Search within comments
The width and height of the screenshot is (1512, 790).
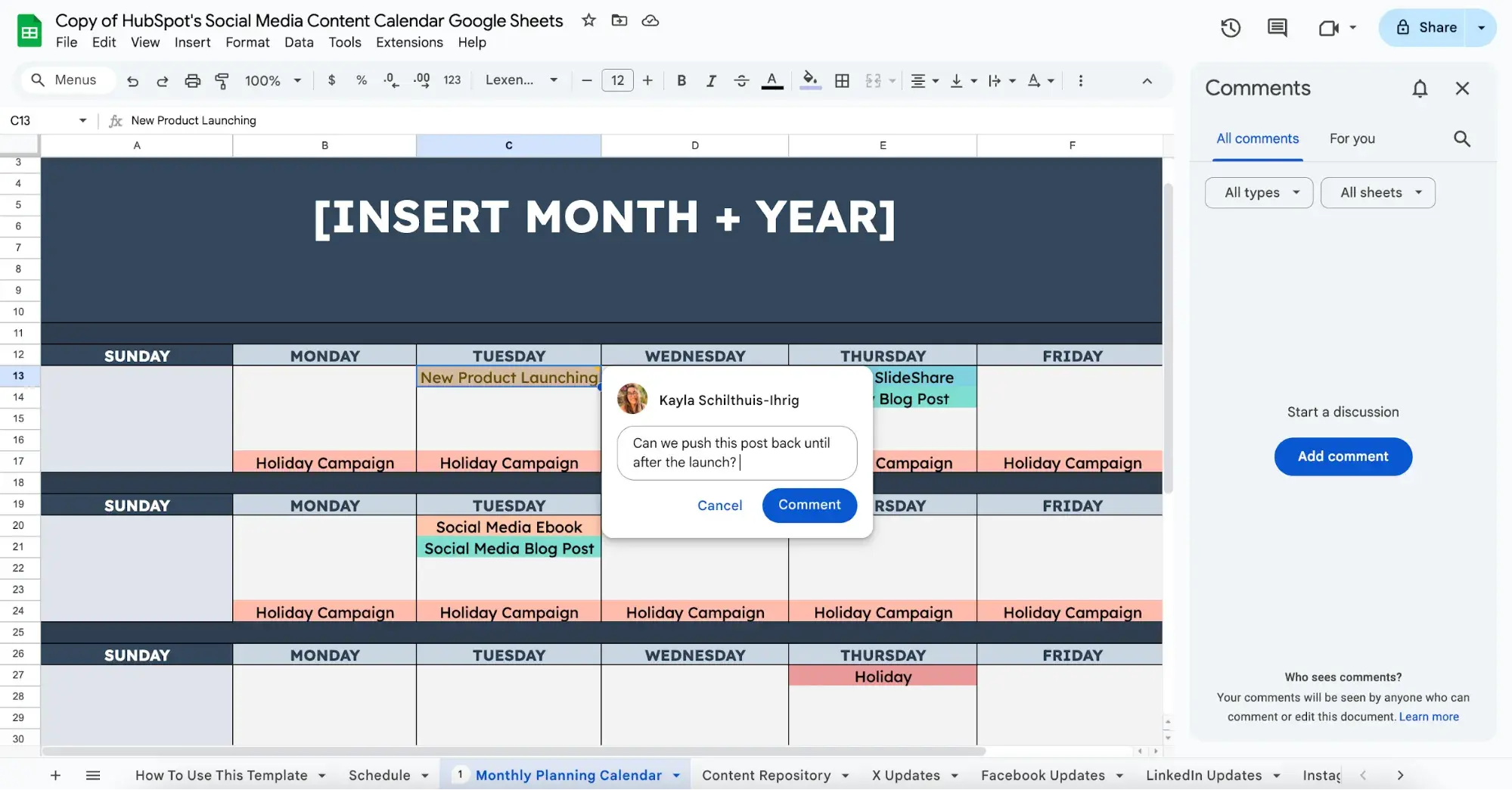point(1462,138)
